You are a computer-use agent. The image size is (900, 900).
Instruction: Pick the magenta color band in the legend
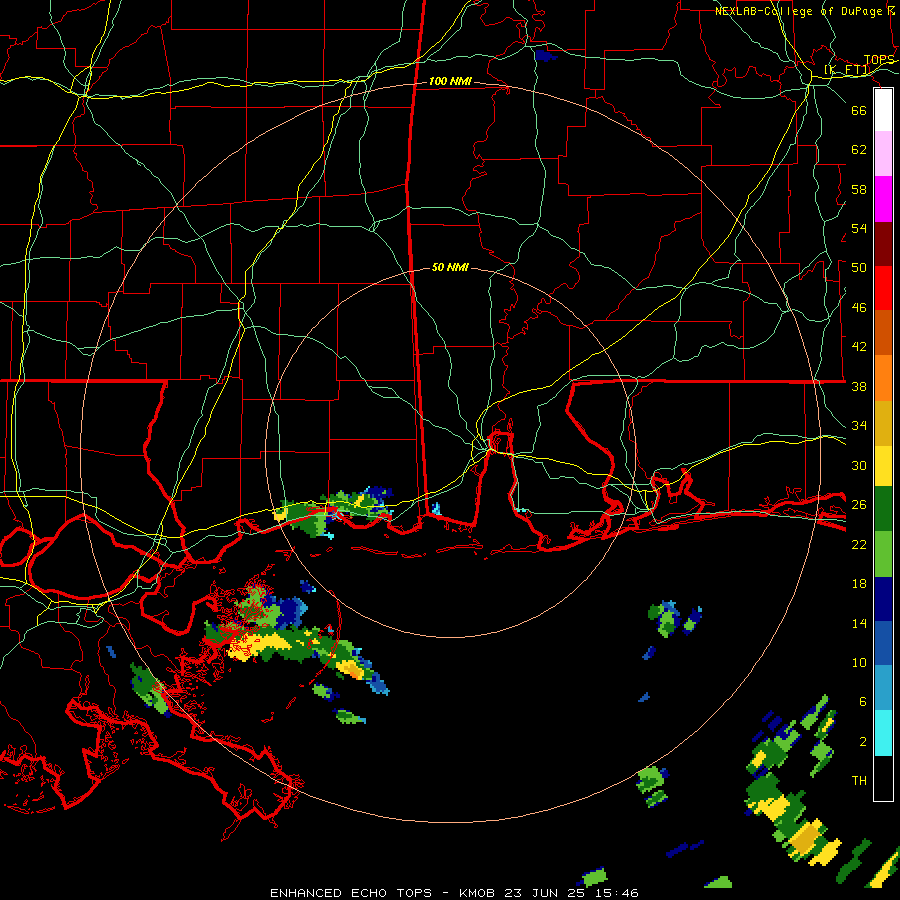click(883, 199)
